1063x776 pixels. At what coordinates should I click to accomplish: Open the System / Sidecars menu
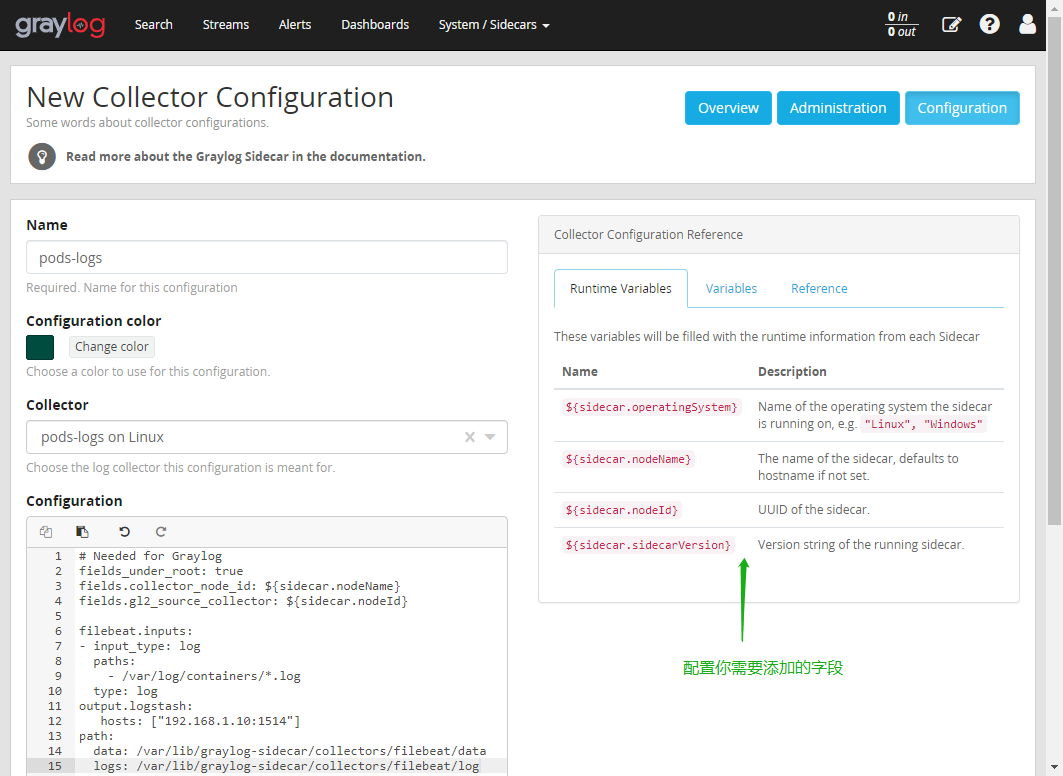pyautogui.click(x=494, y=24)
